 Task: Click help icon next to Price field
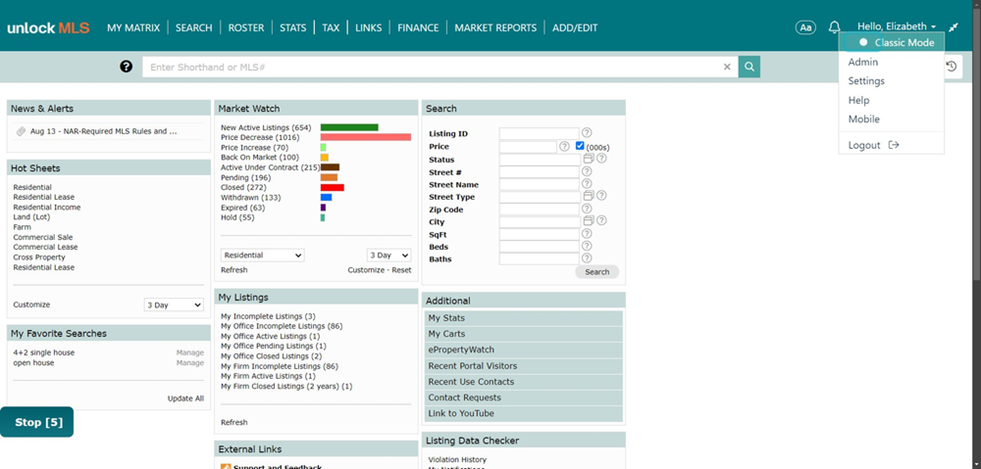click(564, 146)
